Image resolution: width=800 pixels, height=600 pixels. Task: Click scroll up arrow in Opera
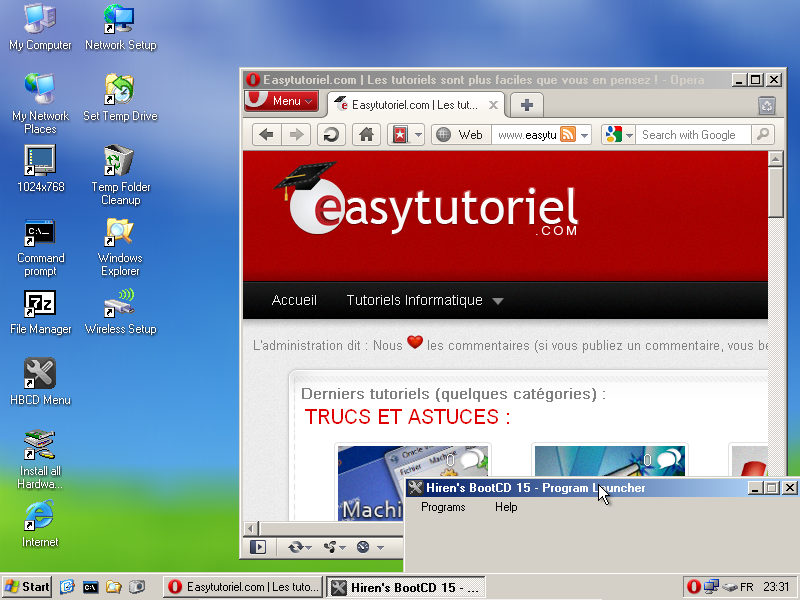click(775, 159)
